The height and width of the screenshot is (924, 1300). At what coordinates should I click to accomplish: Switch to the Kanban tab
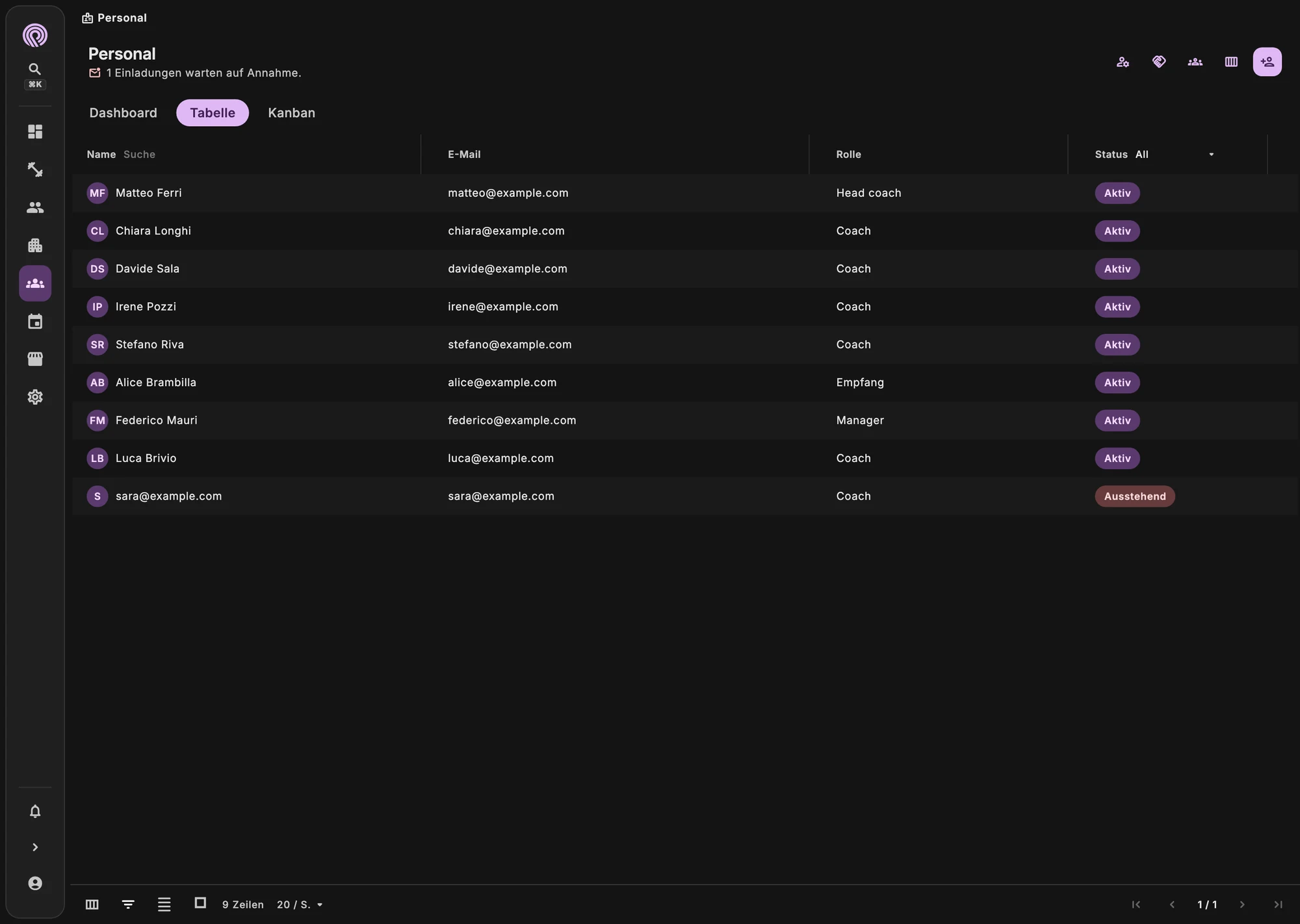(291, 113)
